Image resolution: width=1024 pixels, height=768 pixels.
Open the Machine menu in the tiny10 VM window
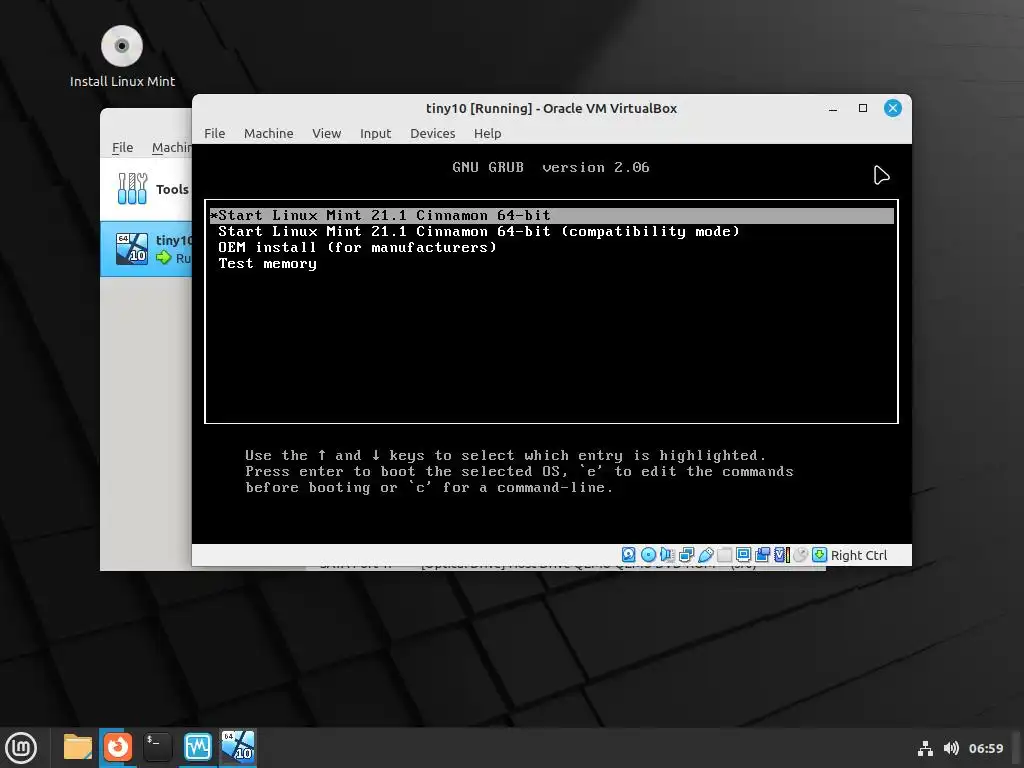[268, 133]
